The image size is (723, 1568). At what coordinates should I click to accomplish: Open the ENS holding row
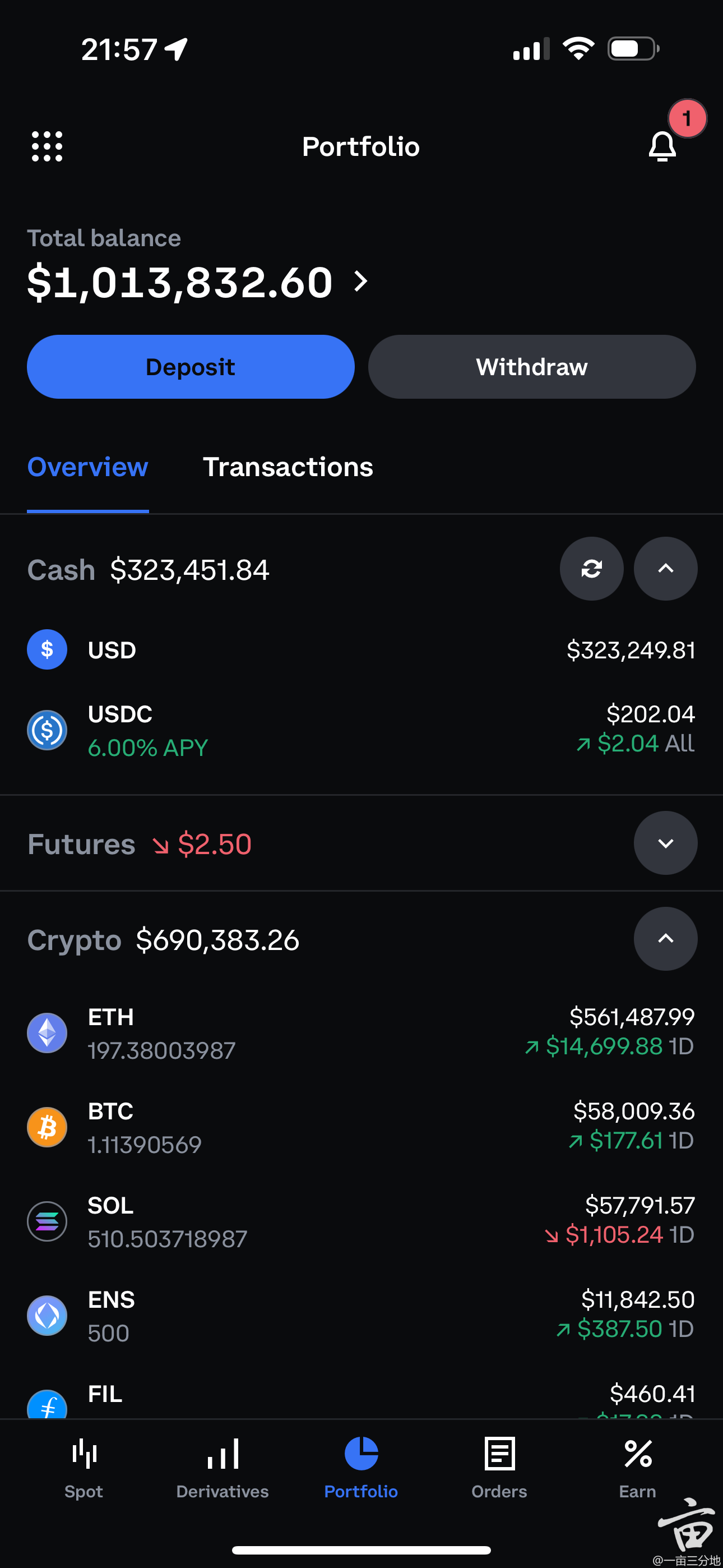click(361, 1316)
